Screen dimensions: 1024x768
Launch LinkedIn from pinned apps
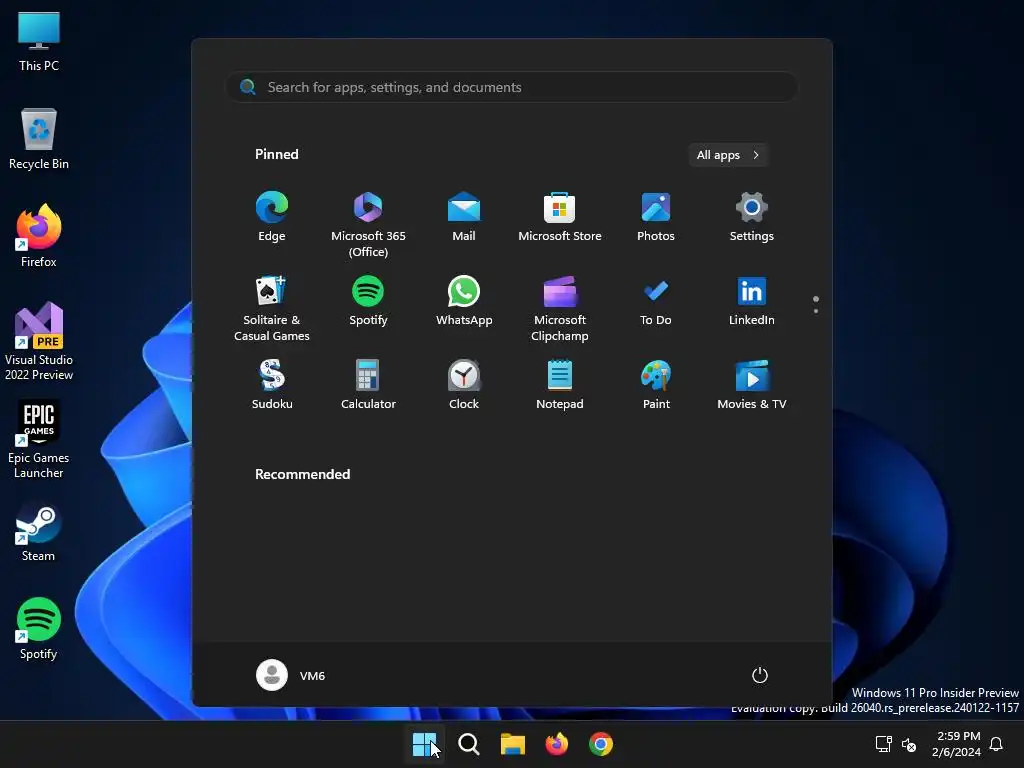tap(752, 301)
